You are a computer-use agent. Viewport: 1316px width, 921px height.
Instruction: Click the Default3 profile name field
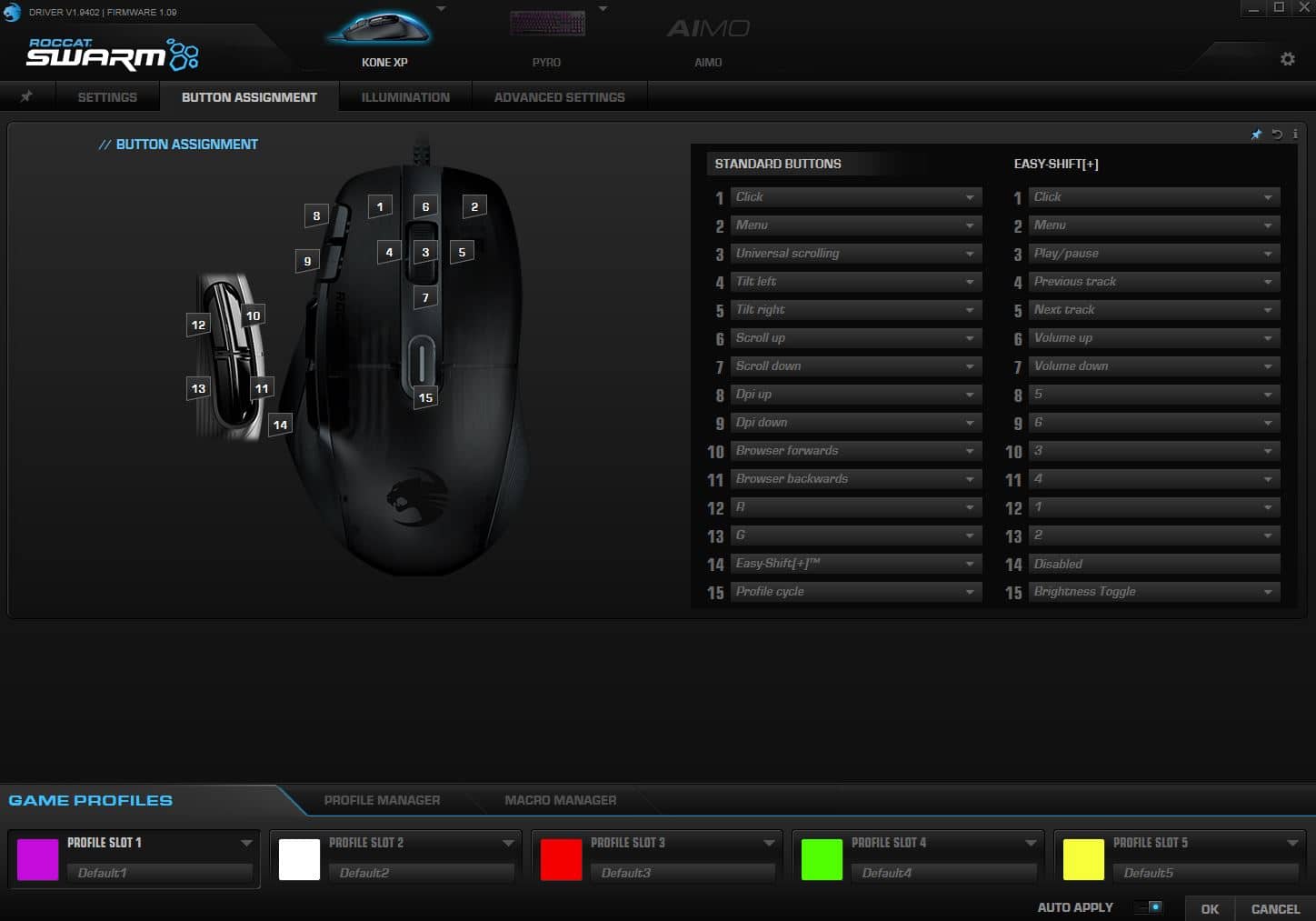pos(683,873)
